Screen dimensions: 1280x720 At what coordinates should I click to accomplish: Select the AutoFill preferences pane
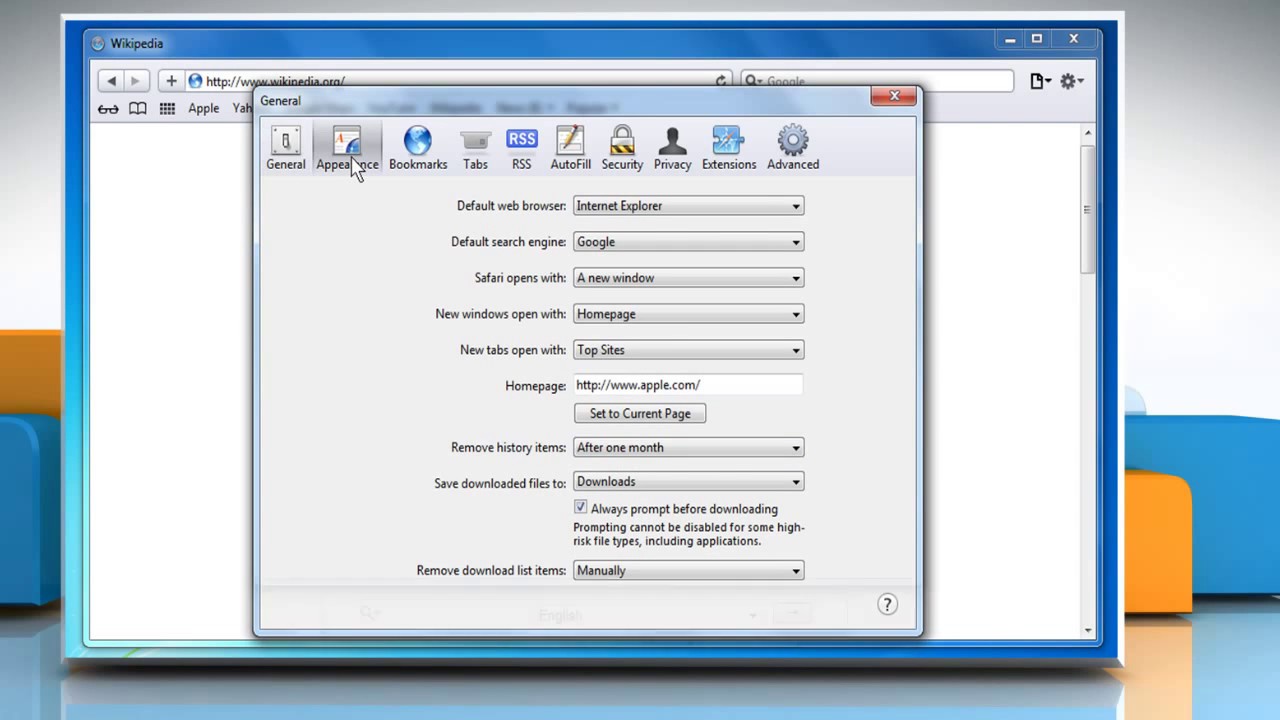[x=570, y=147]
